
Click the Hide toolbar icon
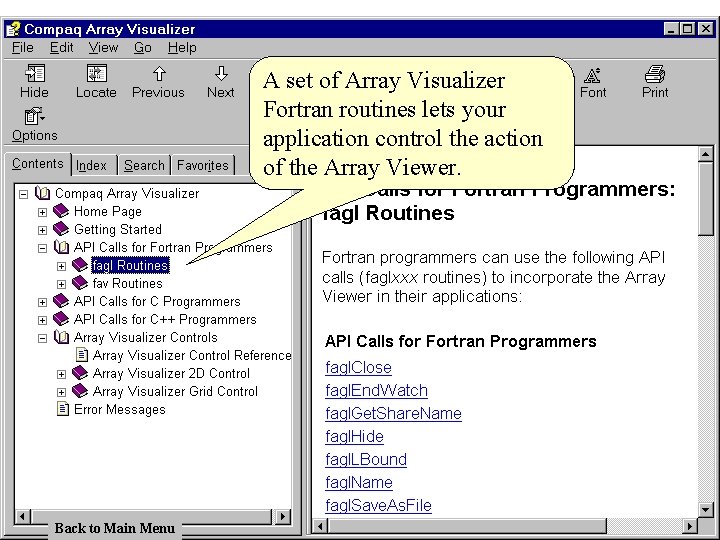[34, 73]
